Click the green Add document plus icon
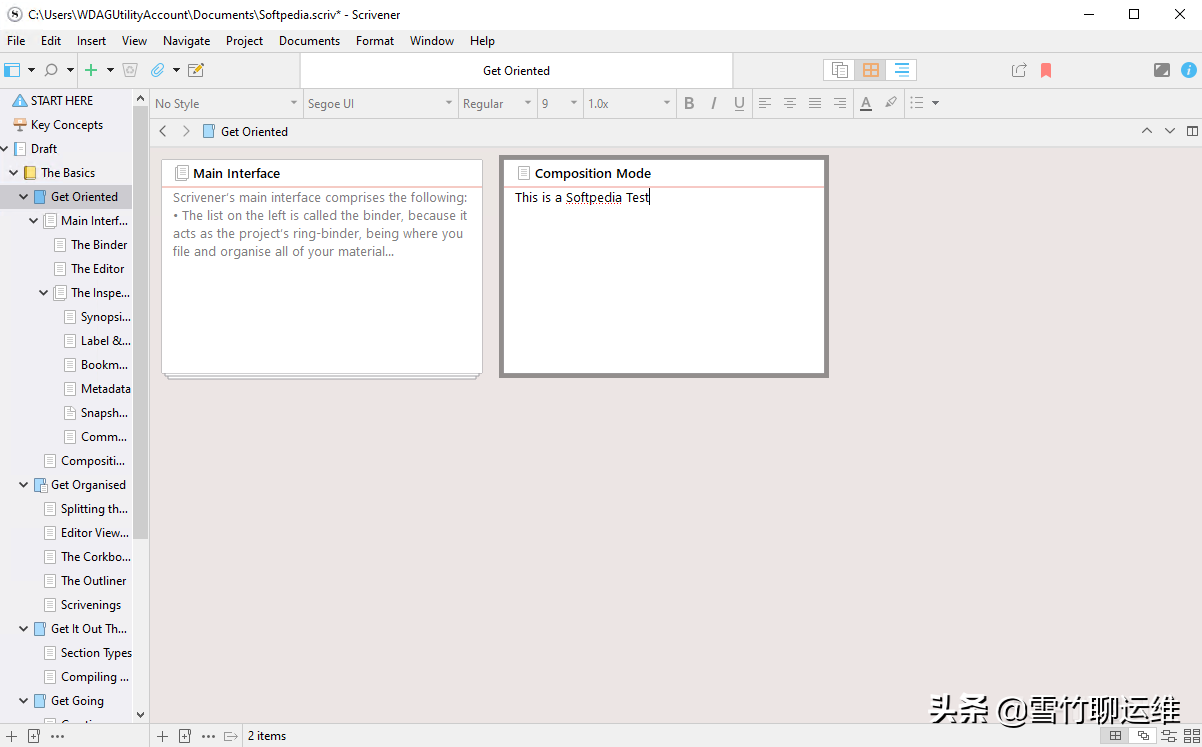The width and height of the screenshot is (1202, 747). (x=91, y=70)
